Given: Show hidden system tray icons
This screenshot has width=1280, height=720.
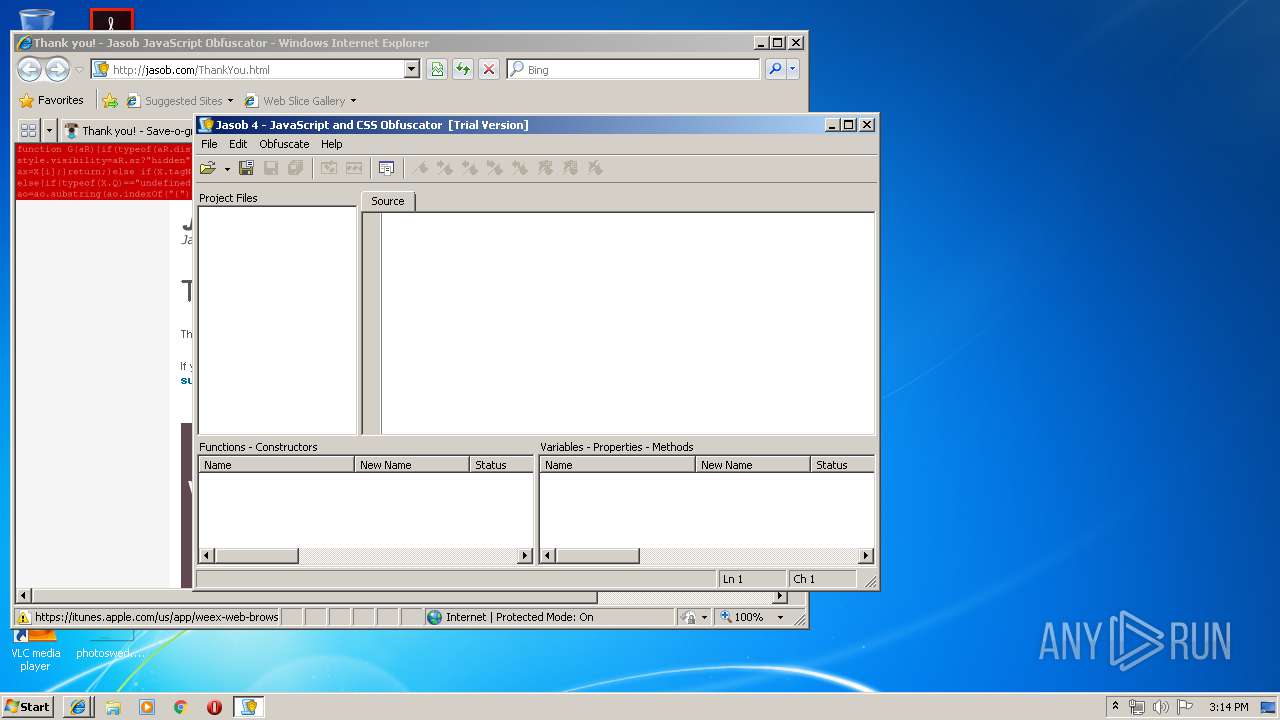Looking at the screenshot, I should [1115, 706].
